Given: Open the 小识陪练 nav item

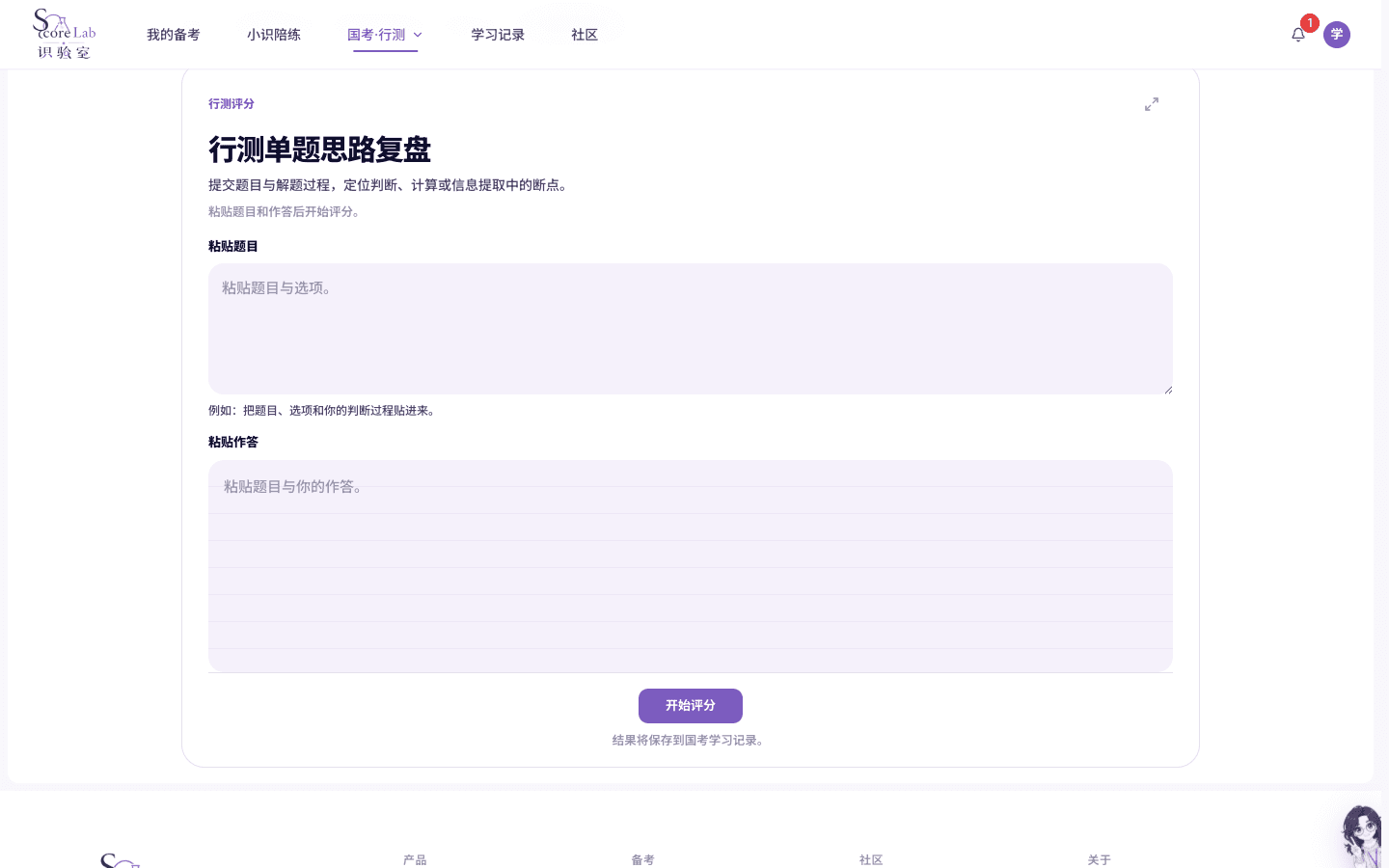Looking at the screenshot, I should (x=274, y=35).
